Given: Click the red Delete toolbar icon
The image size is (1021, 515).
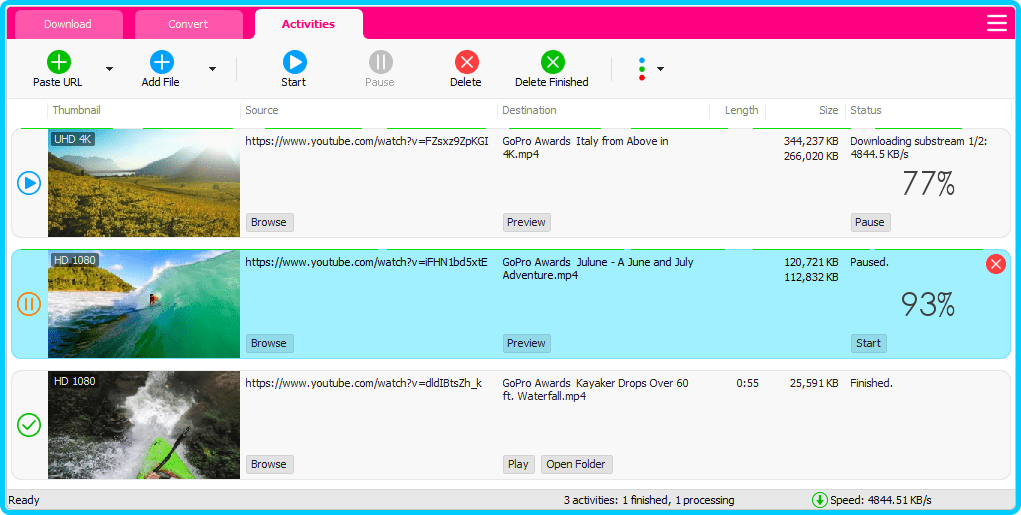Looking at the screenshot, I should click(x=466, y=62).
